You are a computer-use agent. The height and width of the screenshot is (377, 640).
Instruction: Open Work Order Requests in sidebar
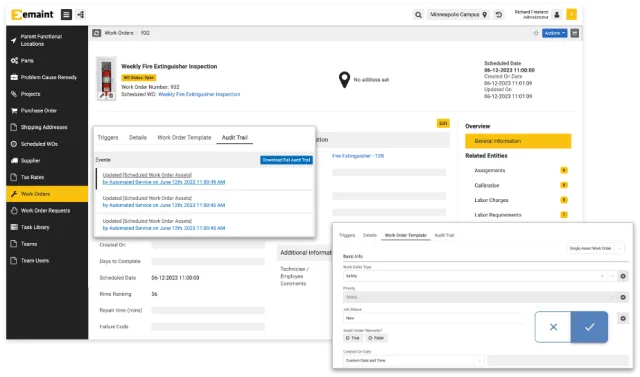tap(47, 211)
